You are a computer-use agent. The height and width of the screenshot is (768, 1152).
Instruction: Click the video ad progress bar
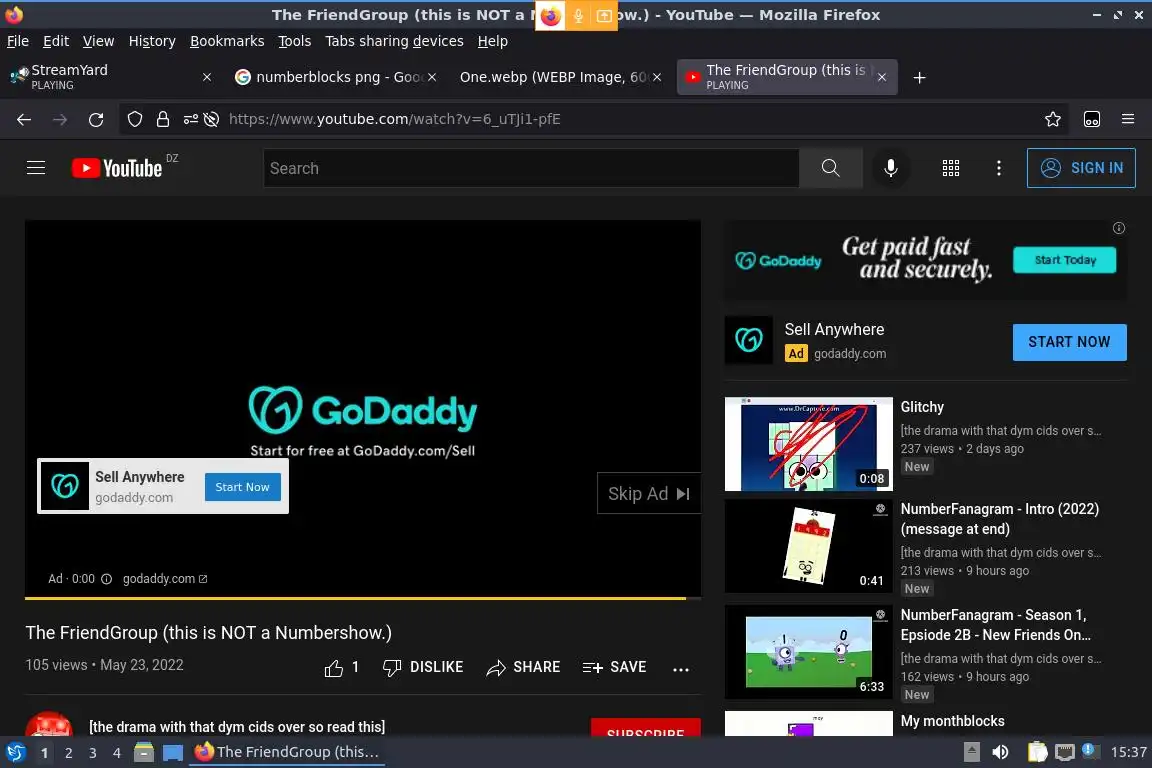pos(363,598)
